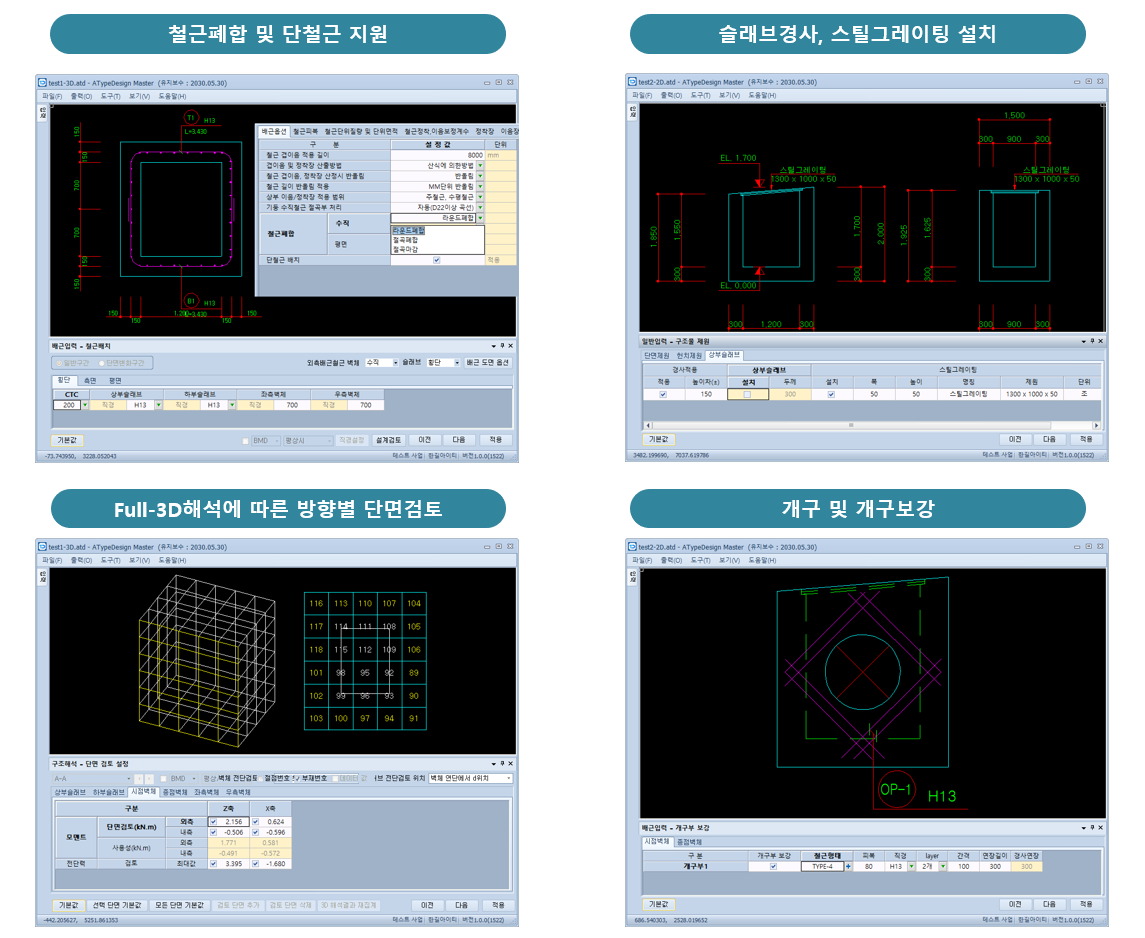Screen dimensions: 1145x938
Task: Click 적용 in the 개구부 보강 panel
Action: tap(1086, 904)
